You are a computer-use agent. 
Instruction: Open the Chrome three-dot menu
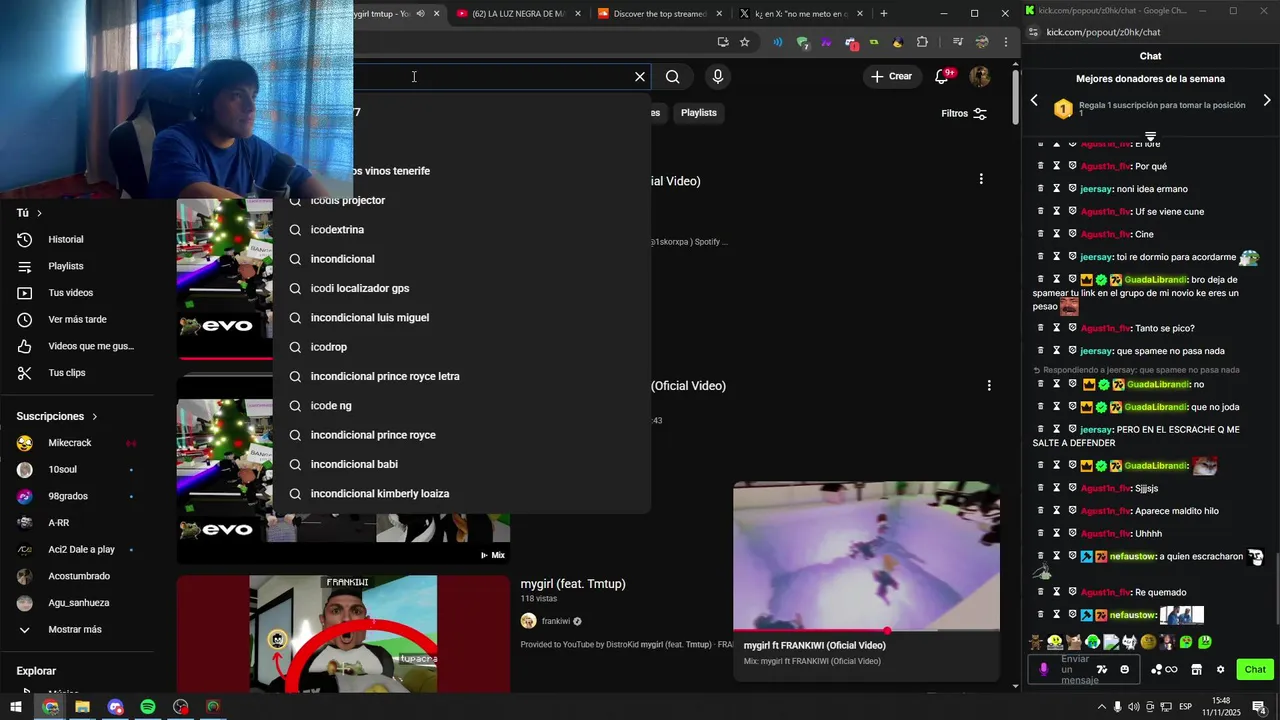(1005, 42)
